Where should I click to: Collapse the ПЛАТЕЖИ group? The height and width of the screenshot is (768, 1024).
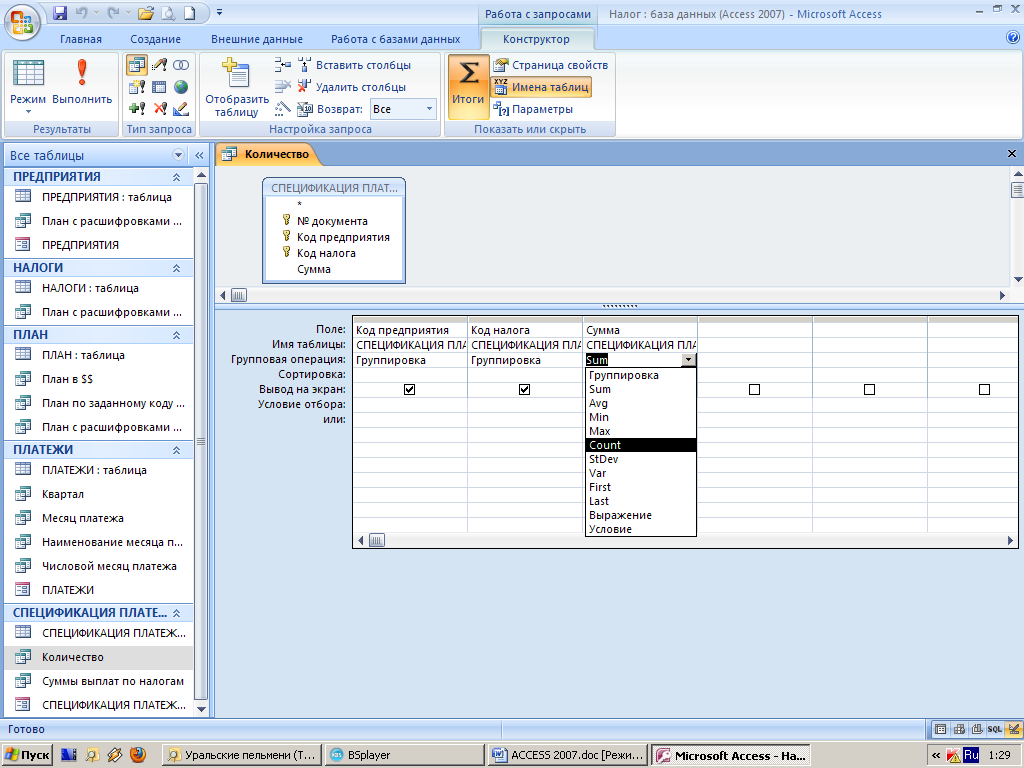pos(176,450)
